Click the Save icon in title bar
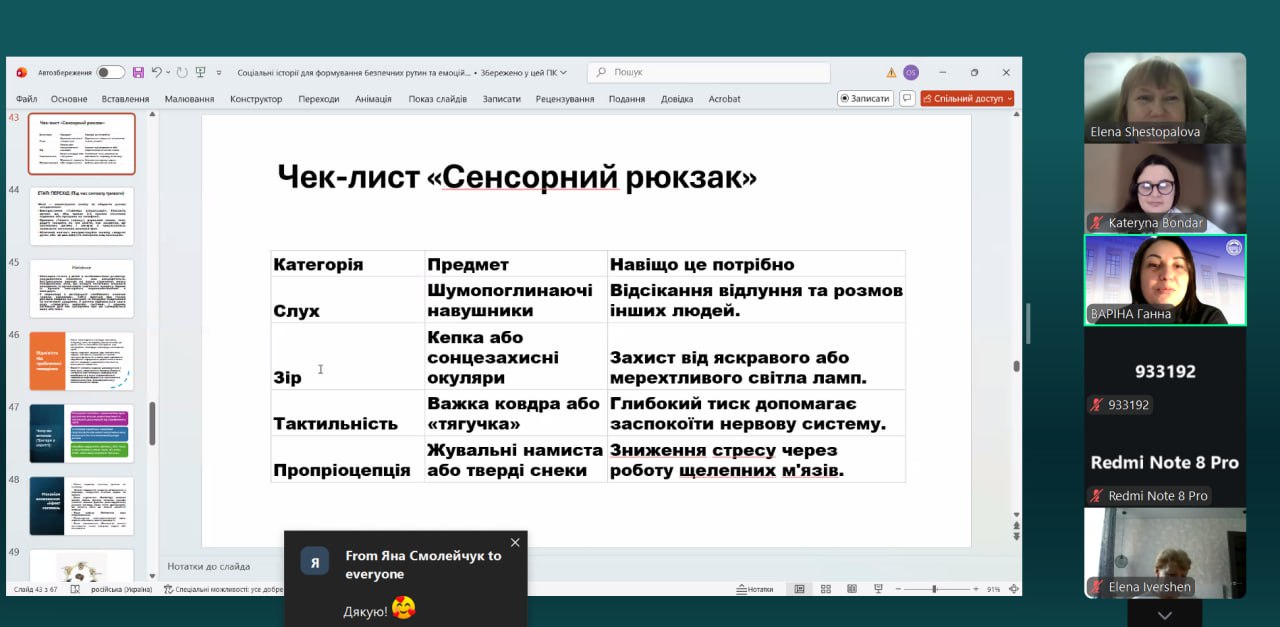 (138, 72)
